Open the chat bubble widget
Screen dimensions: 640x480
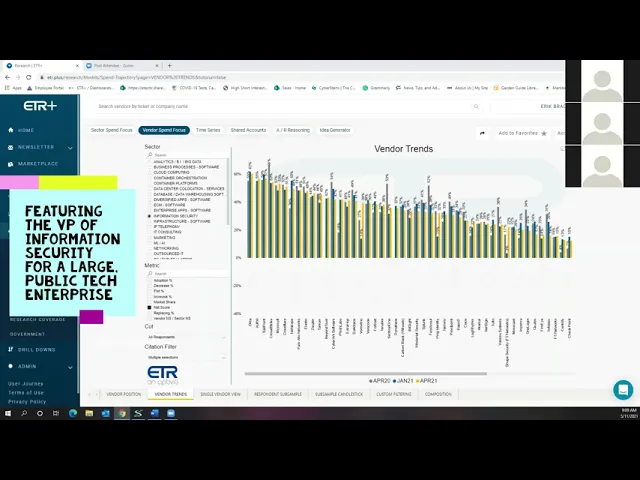[x=623, y=389]
